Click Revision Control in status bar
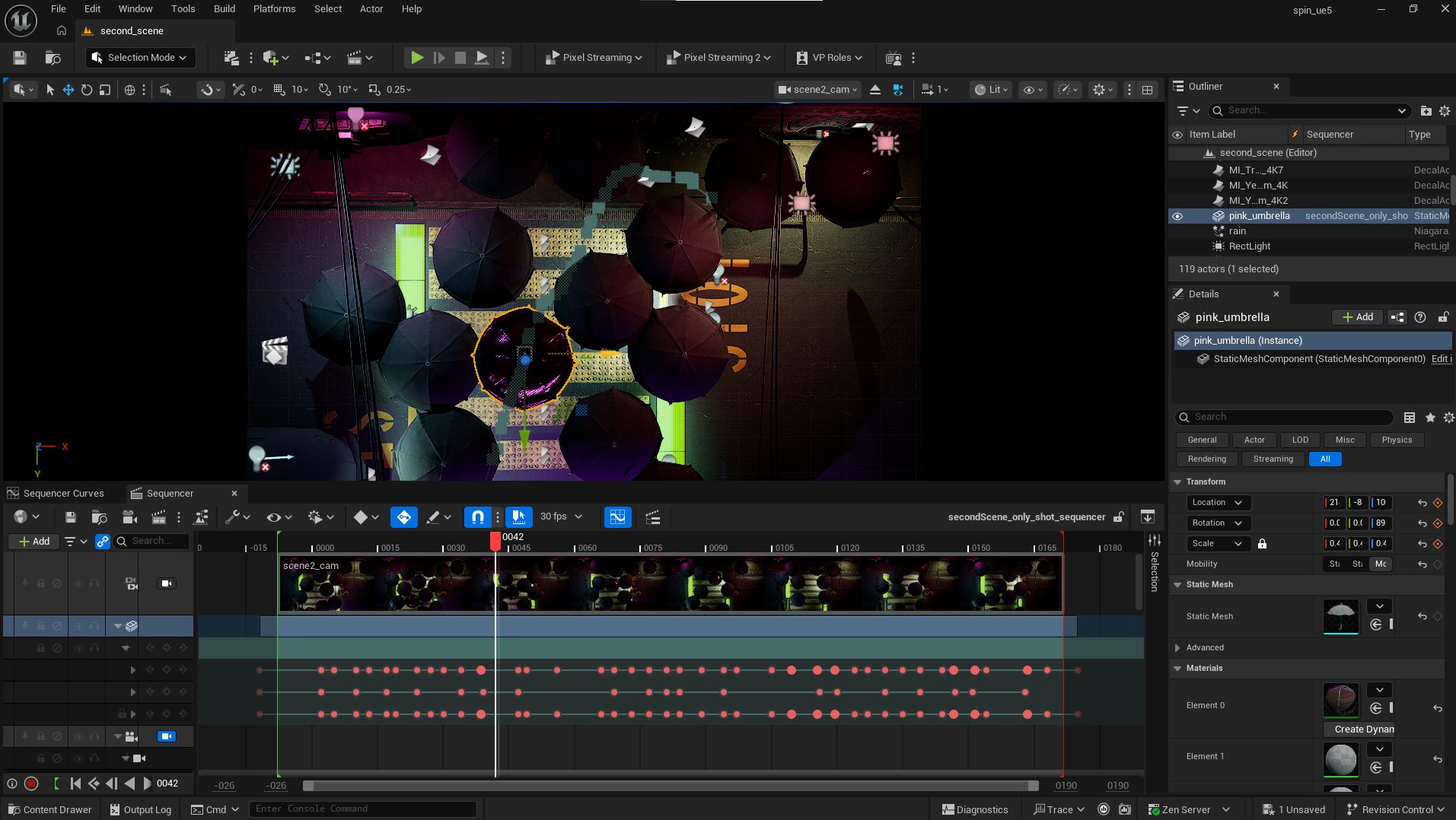 click(x=1396, y=810)
